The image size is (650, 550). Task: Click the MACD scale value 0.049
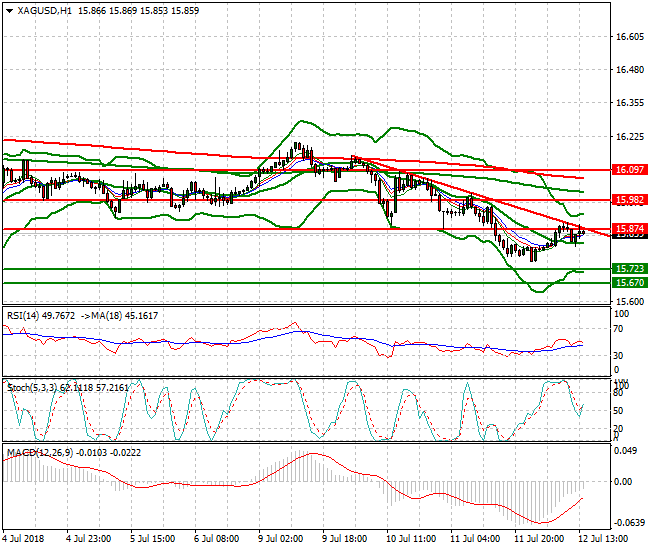click(625, 451)
